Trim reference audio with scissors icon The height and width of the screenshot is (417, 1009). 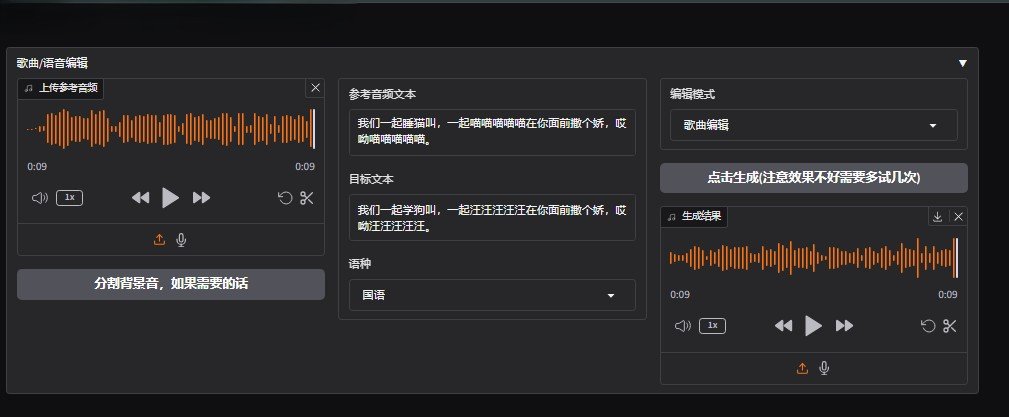[307, 198]
